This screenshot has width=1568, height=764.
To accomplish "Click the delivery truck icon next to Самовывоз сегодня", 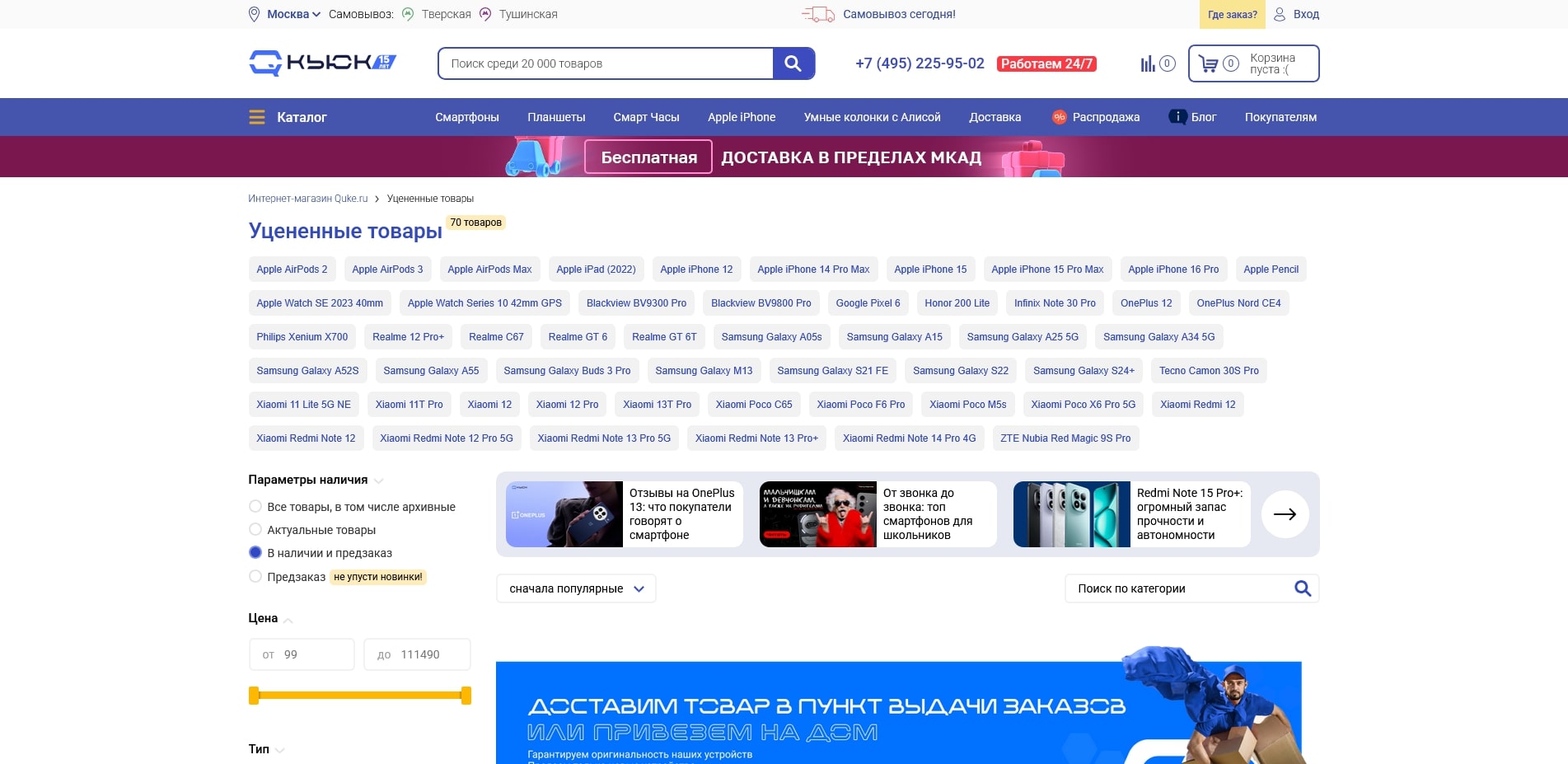I will coord(819,14).
